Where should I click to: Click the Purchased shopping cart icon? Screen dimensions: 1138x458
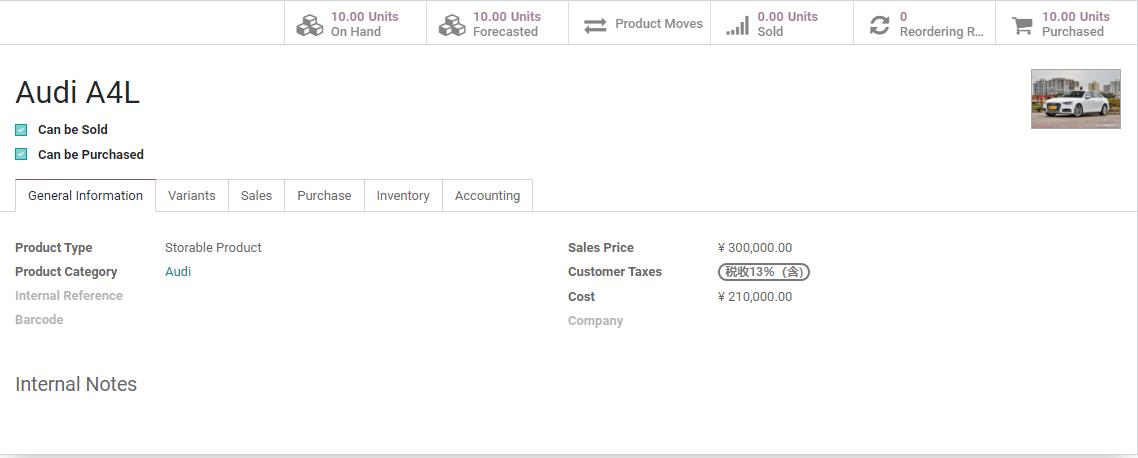click(x=1022, y=25)
